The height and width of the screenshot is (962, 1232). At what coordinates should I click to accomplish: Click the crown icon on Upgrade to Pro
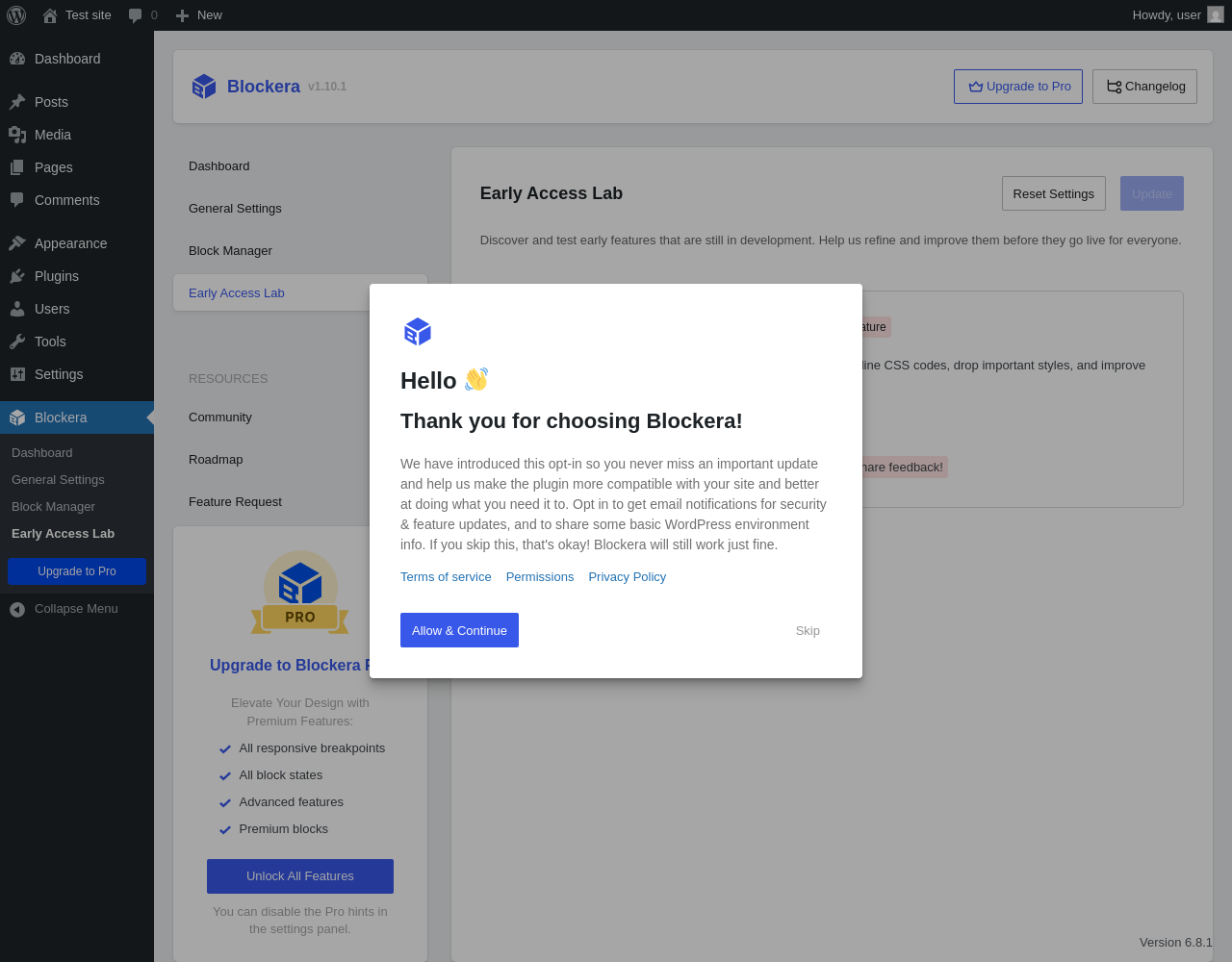pyautogui.click(x=976, y=87)
